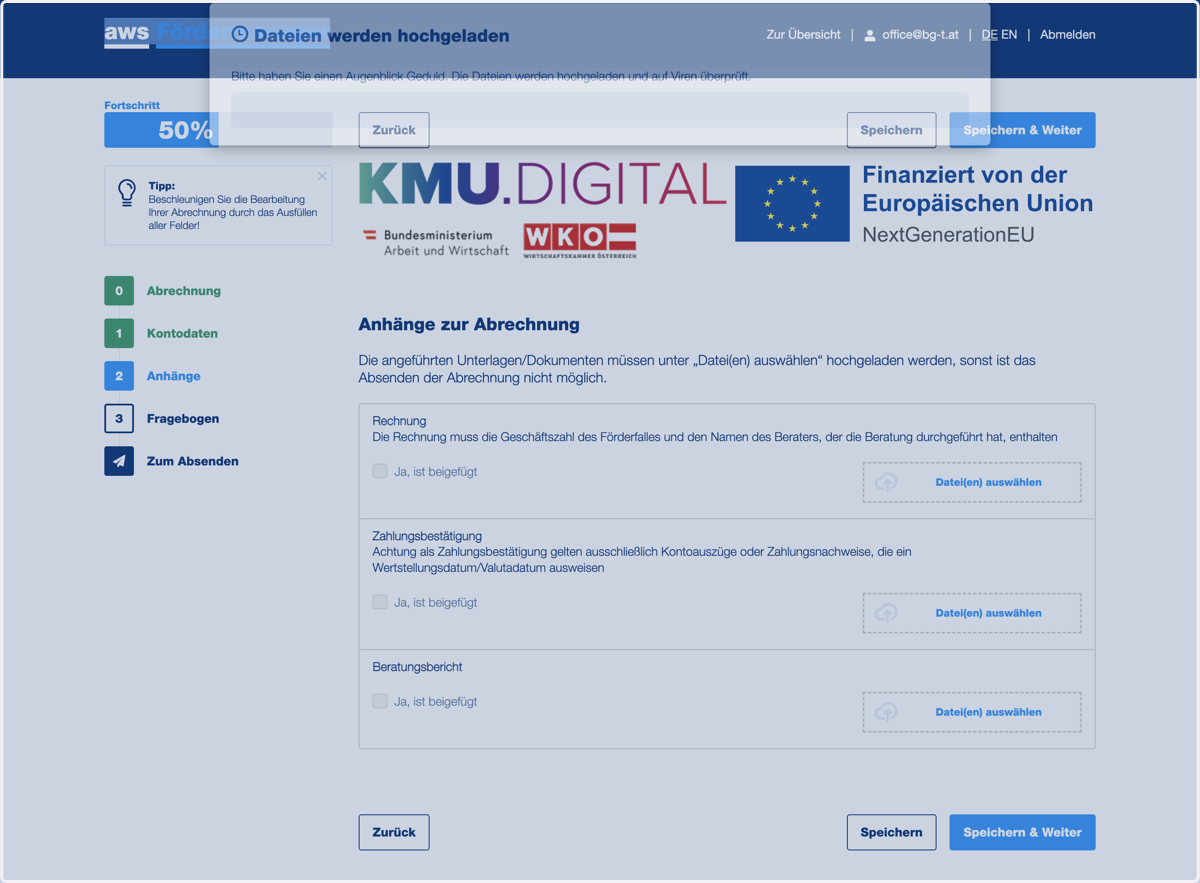
Task: Open Zur Übersicht link in header
Action: 803,34
